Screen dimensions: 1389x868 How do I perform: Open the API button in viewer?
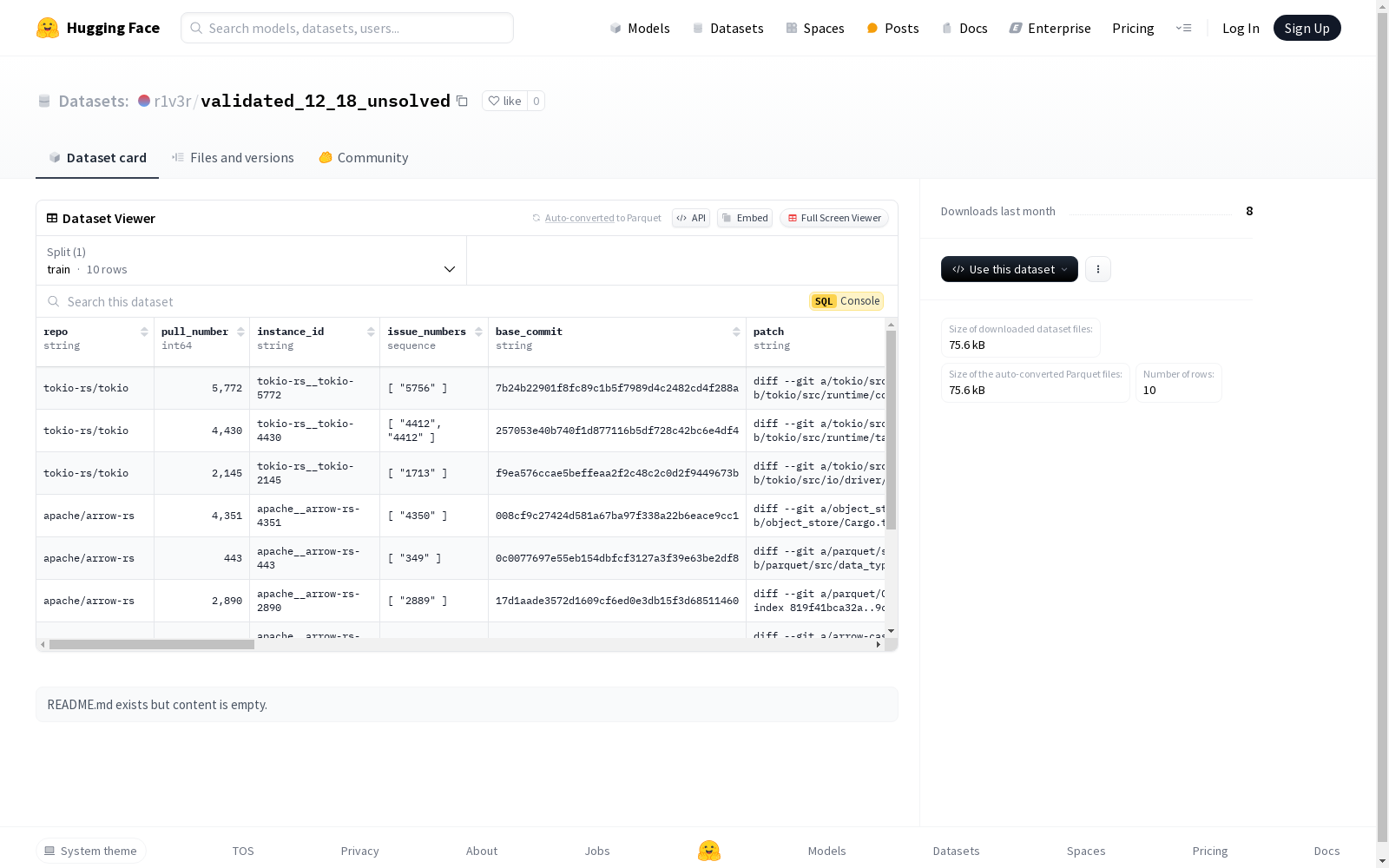pos(691,218)
